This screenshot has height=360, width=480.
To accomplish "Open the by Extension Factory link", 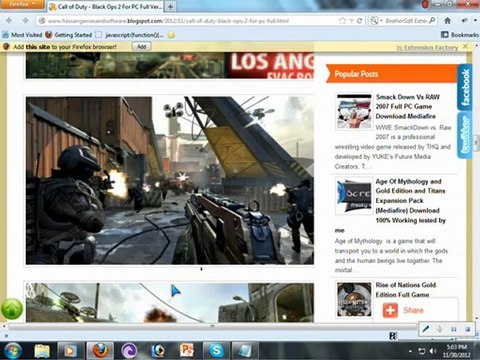I will pyautogui.click(x=427, y=48).
